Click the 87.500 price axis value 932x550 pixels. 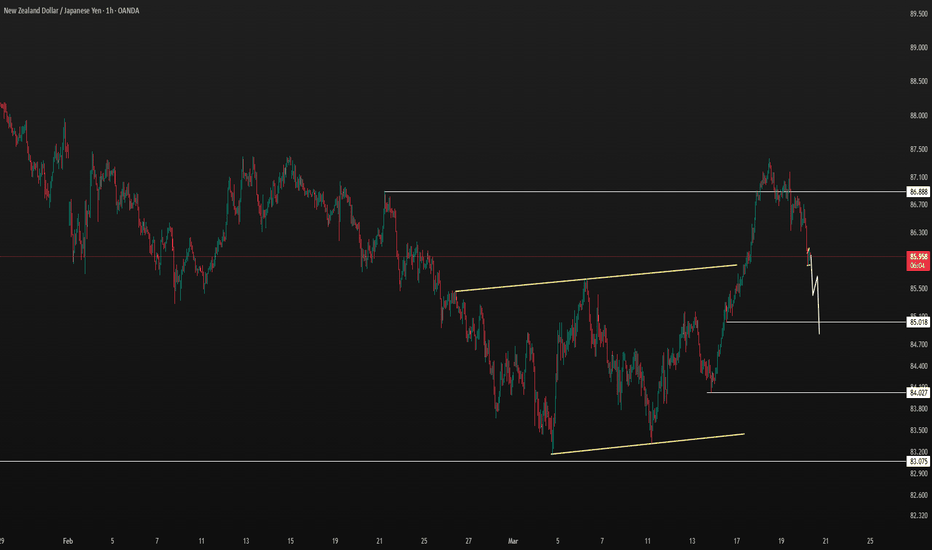click(918, 150)
